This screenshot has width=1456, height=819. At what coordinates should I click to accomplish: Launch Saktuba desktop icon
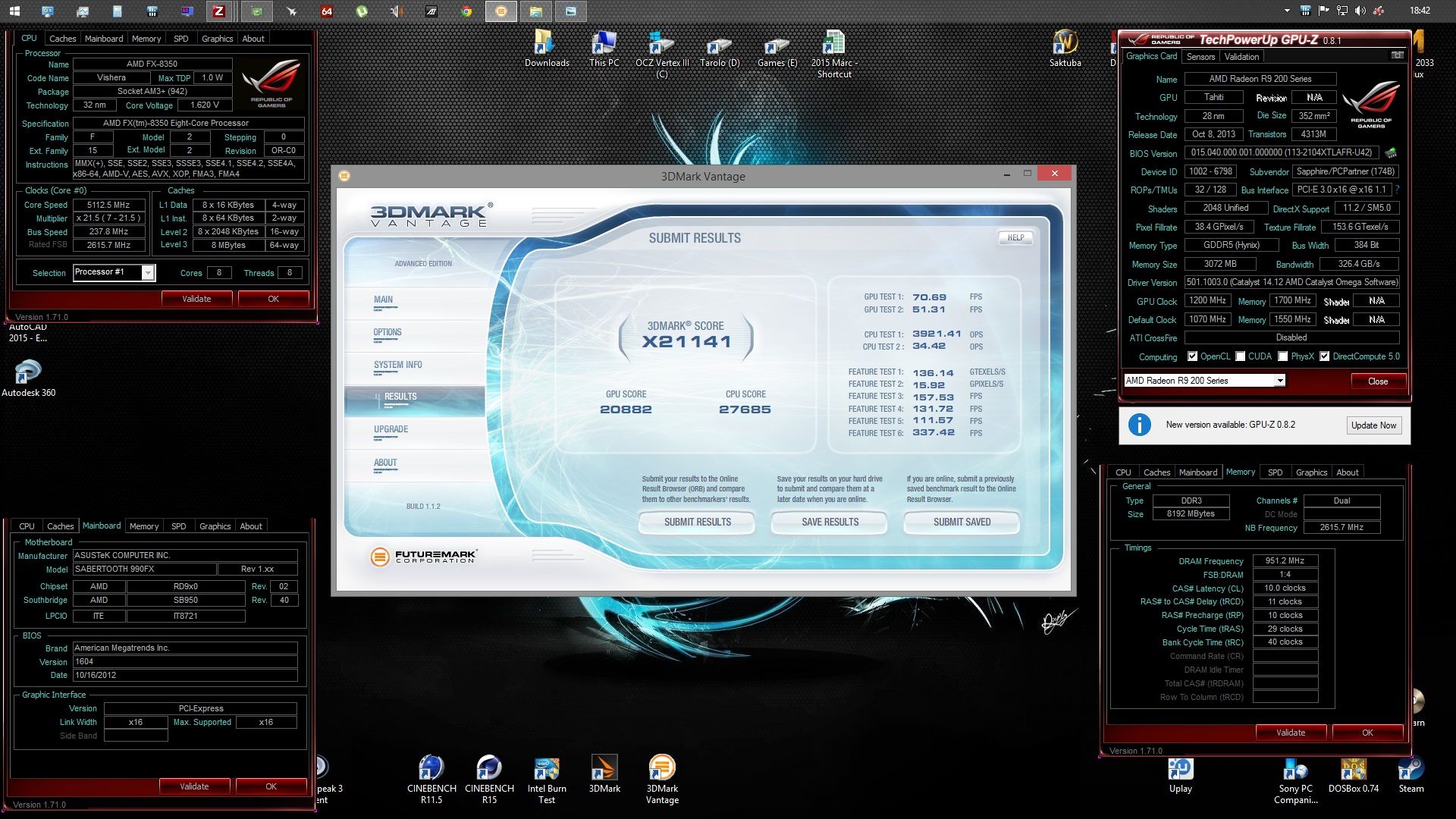[x=1065, y=49]
